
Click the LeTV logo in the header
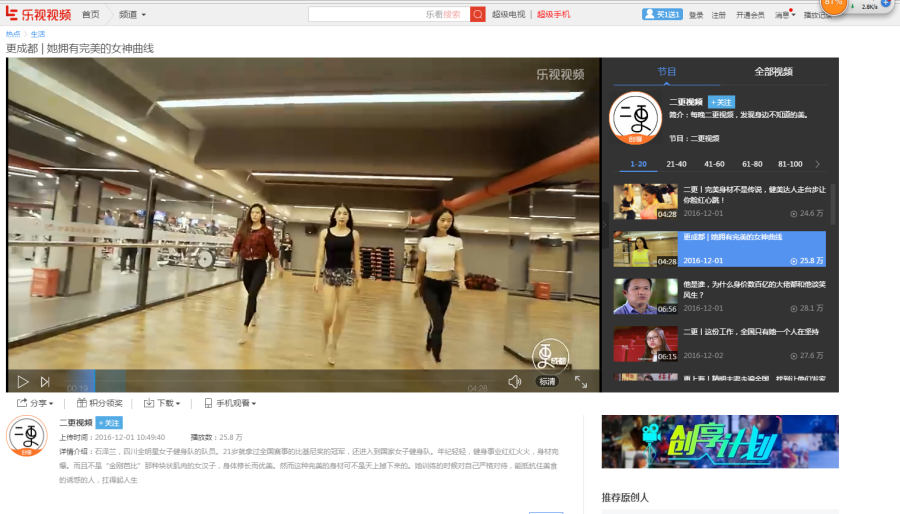coord(38,14)
